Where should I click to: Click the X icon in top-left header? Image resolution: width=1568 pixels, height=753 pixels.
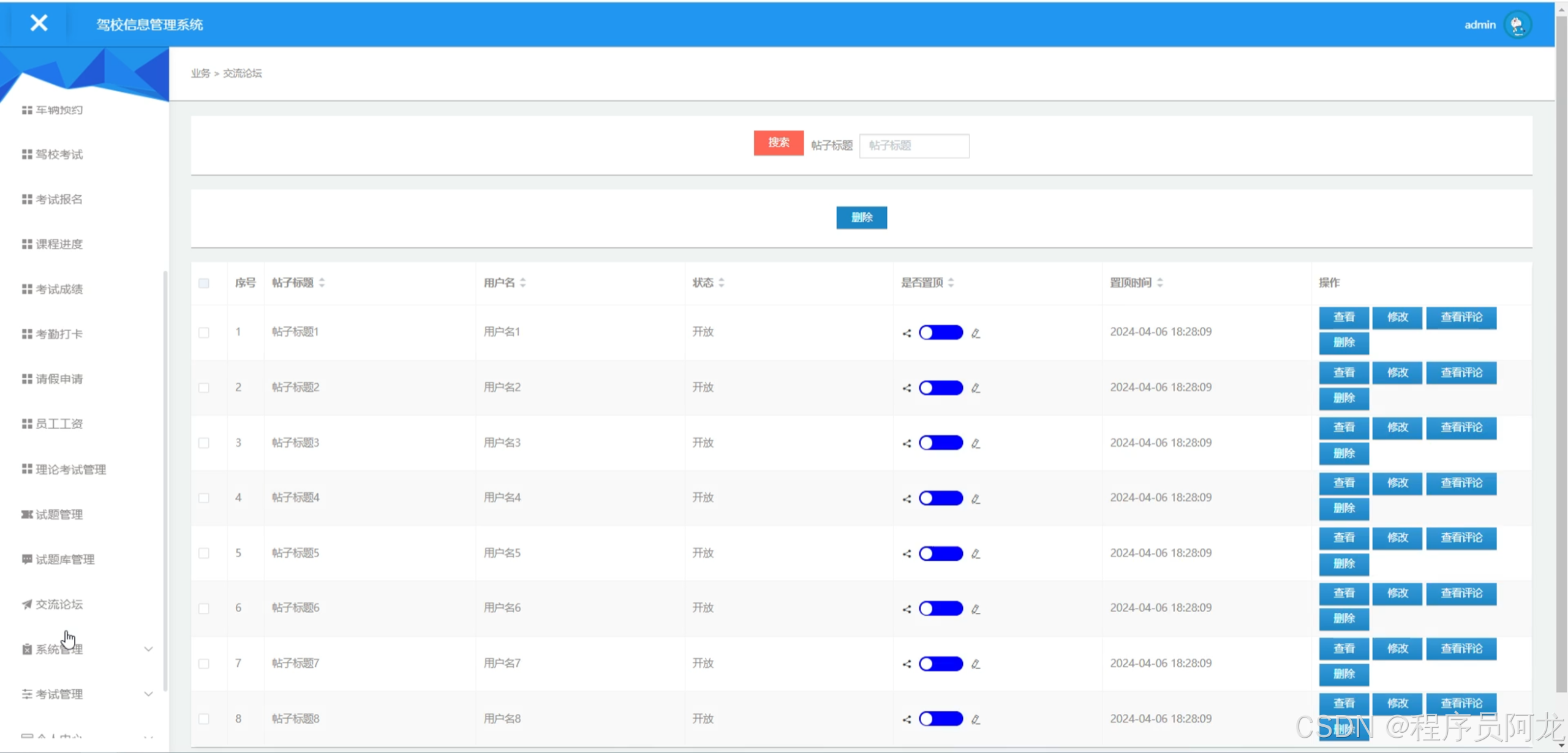tap(39, 23)
